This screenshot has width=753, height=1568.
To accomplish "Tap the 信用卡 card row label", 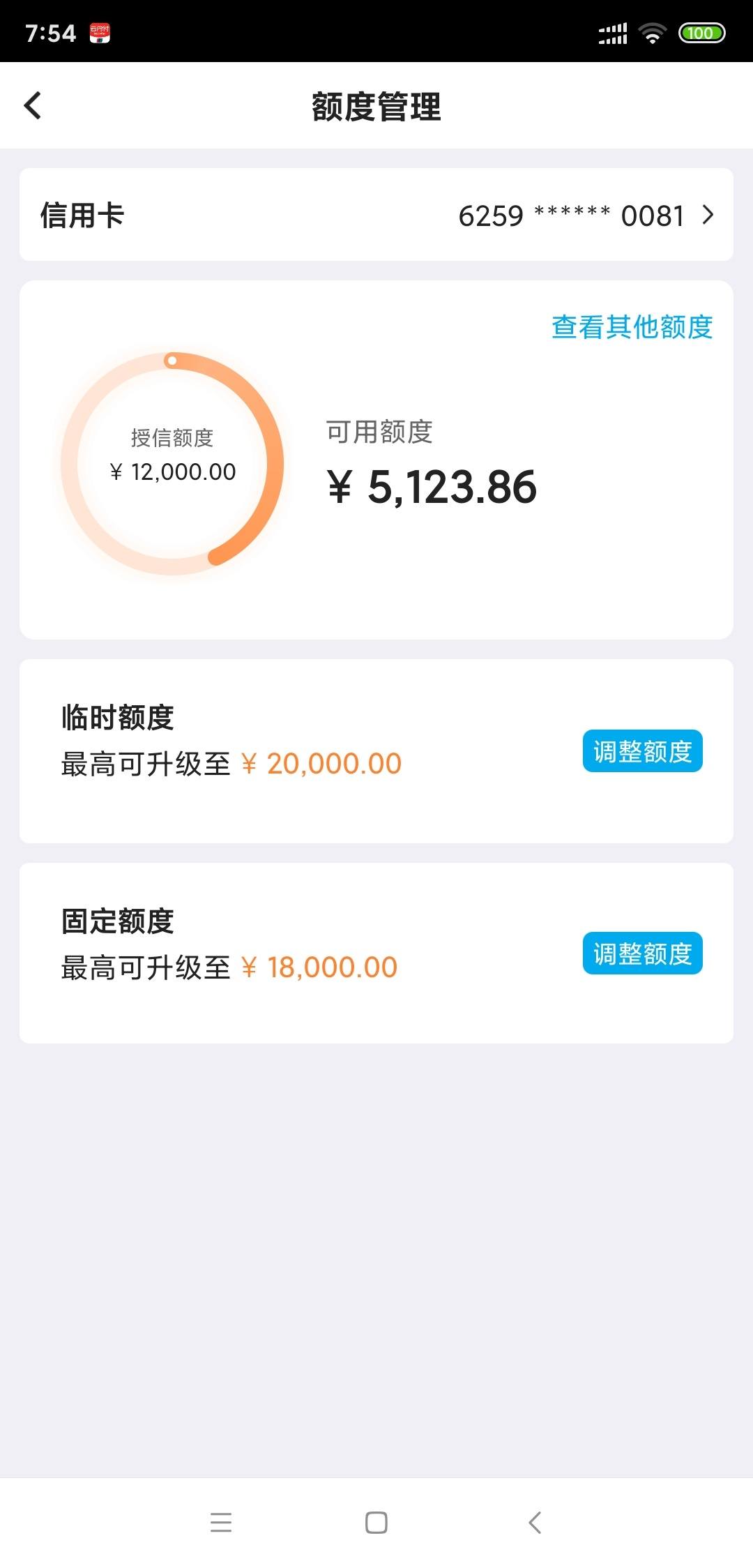I will (82, 215).
